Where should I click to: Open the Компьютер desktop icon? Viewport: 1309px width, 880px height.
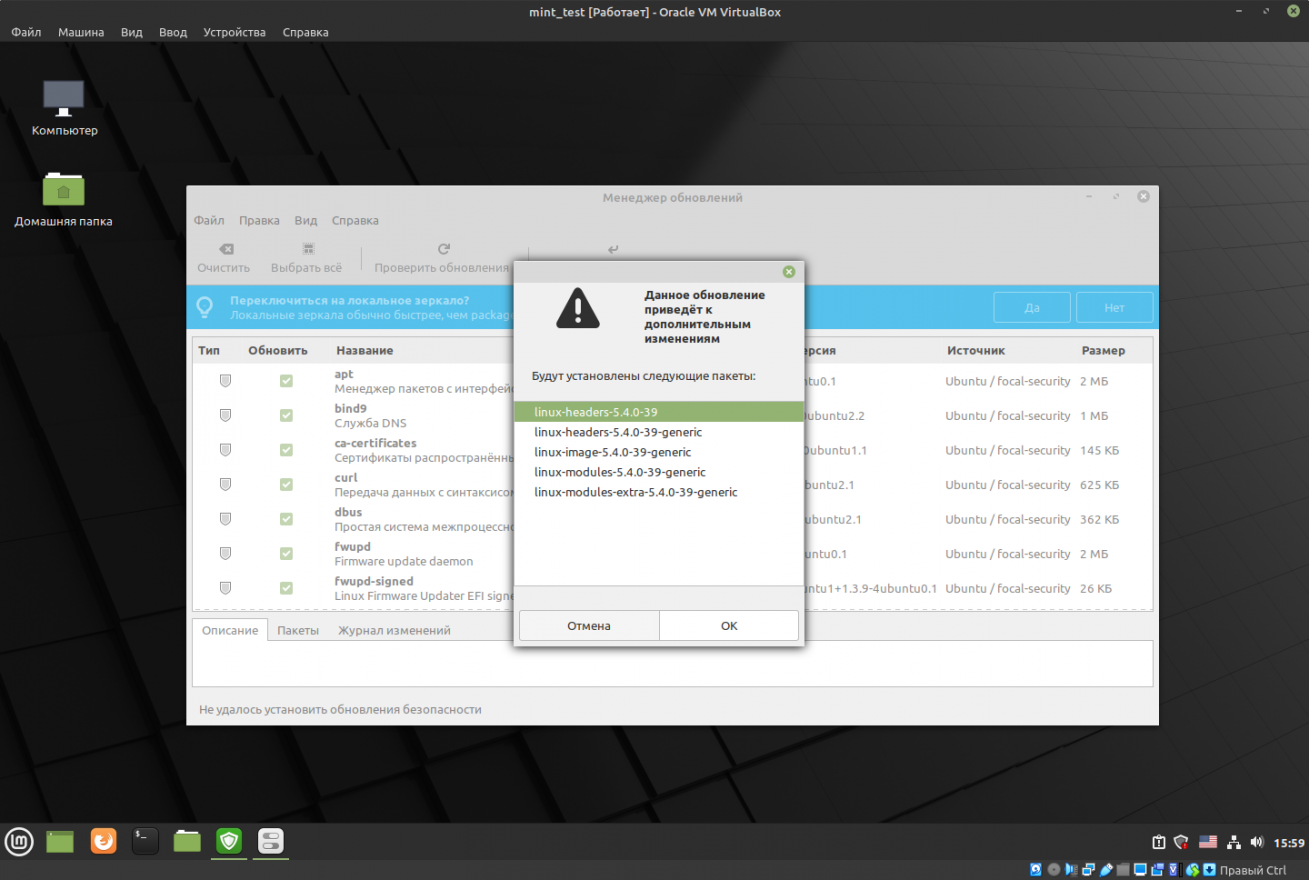64,108
